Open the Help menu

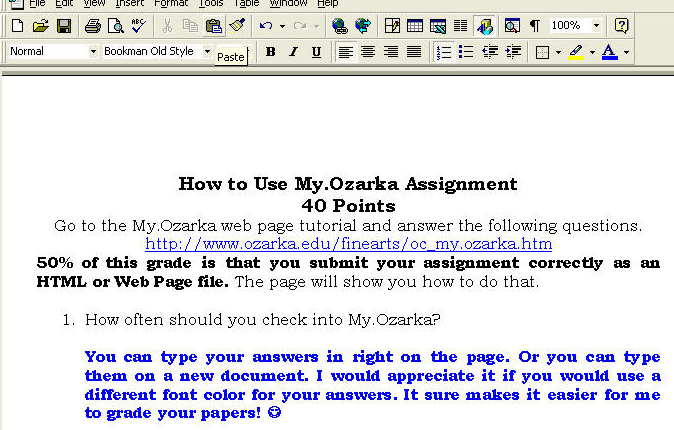tap(328, 3)
